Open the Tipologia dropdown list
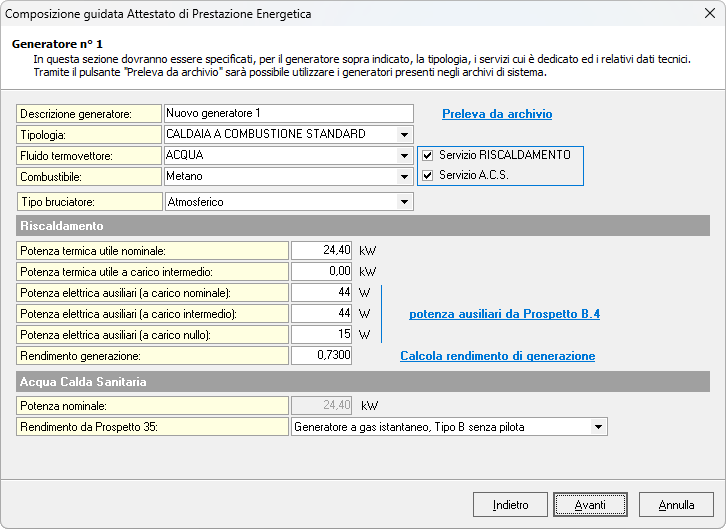 coord(404,135)
